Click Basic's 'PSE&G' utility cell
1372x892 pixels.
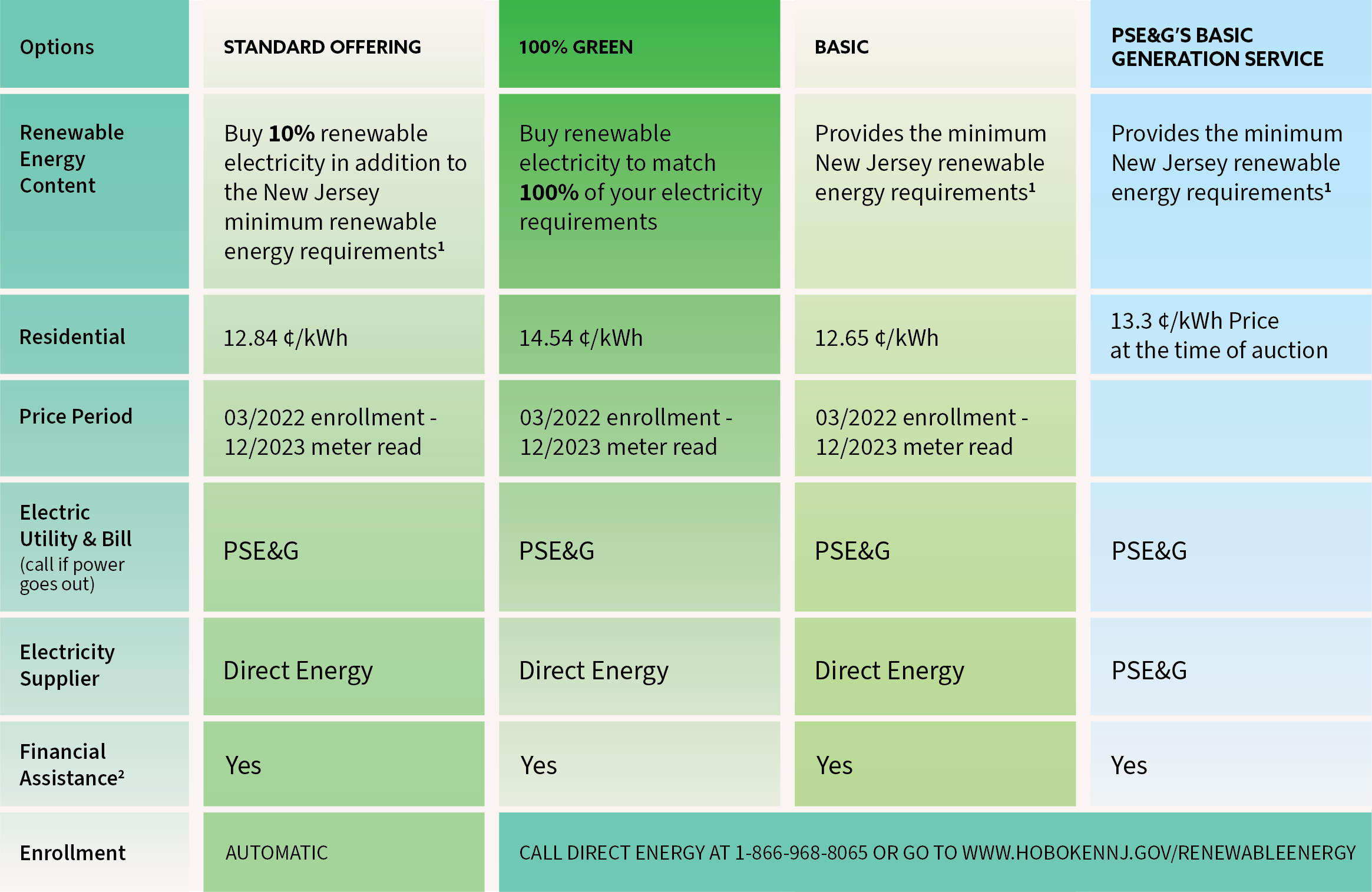[x=935, y=547]
